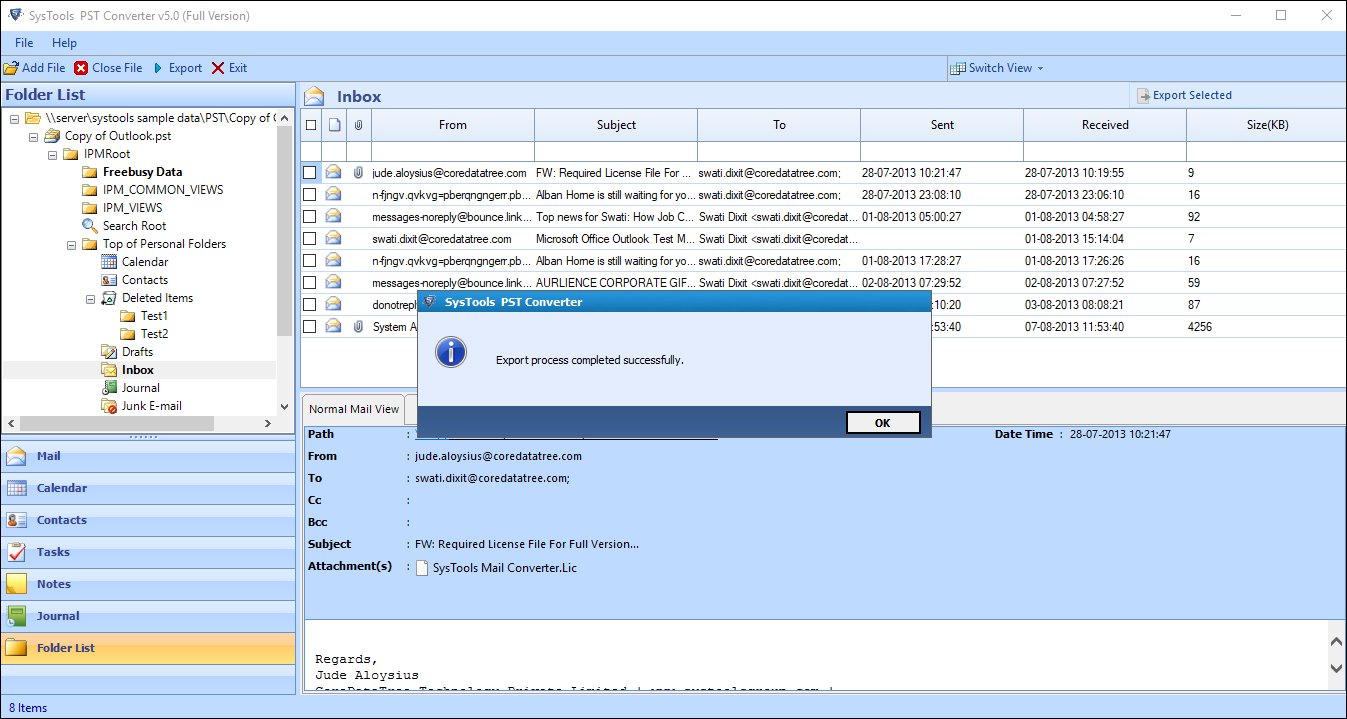Click the Exit X icon in toolbar
This screenshot has width=1347, height=719.
(x=218, y=68)
